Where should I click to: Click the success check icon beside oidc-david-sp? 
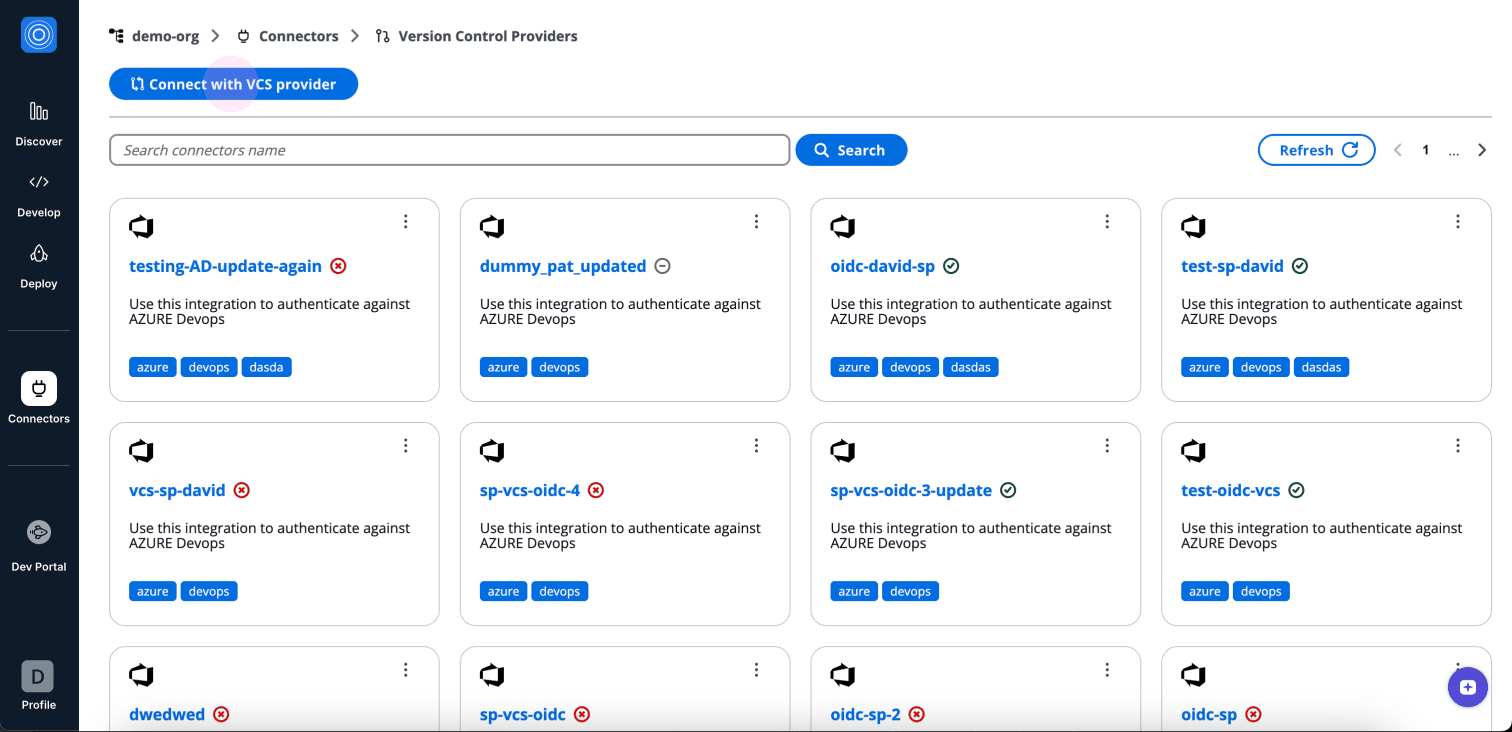(951, 266)
